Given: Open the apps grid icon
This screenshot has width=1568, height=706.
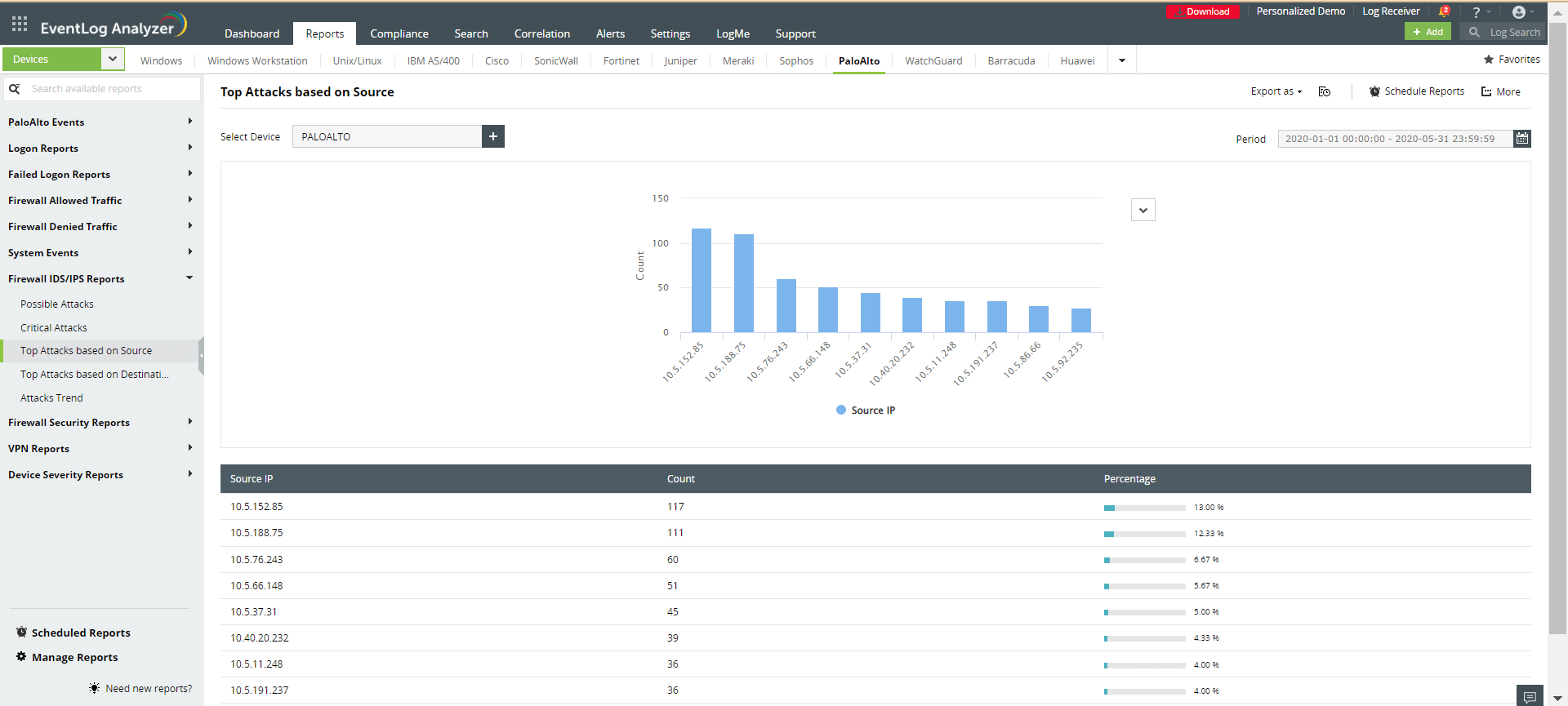Looking at the screenshot, I should coord(20,24).
